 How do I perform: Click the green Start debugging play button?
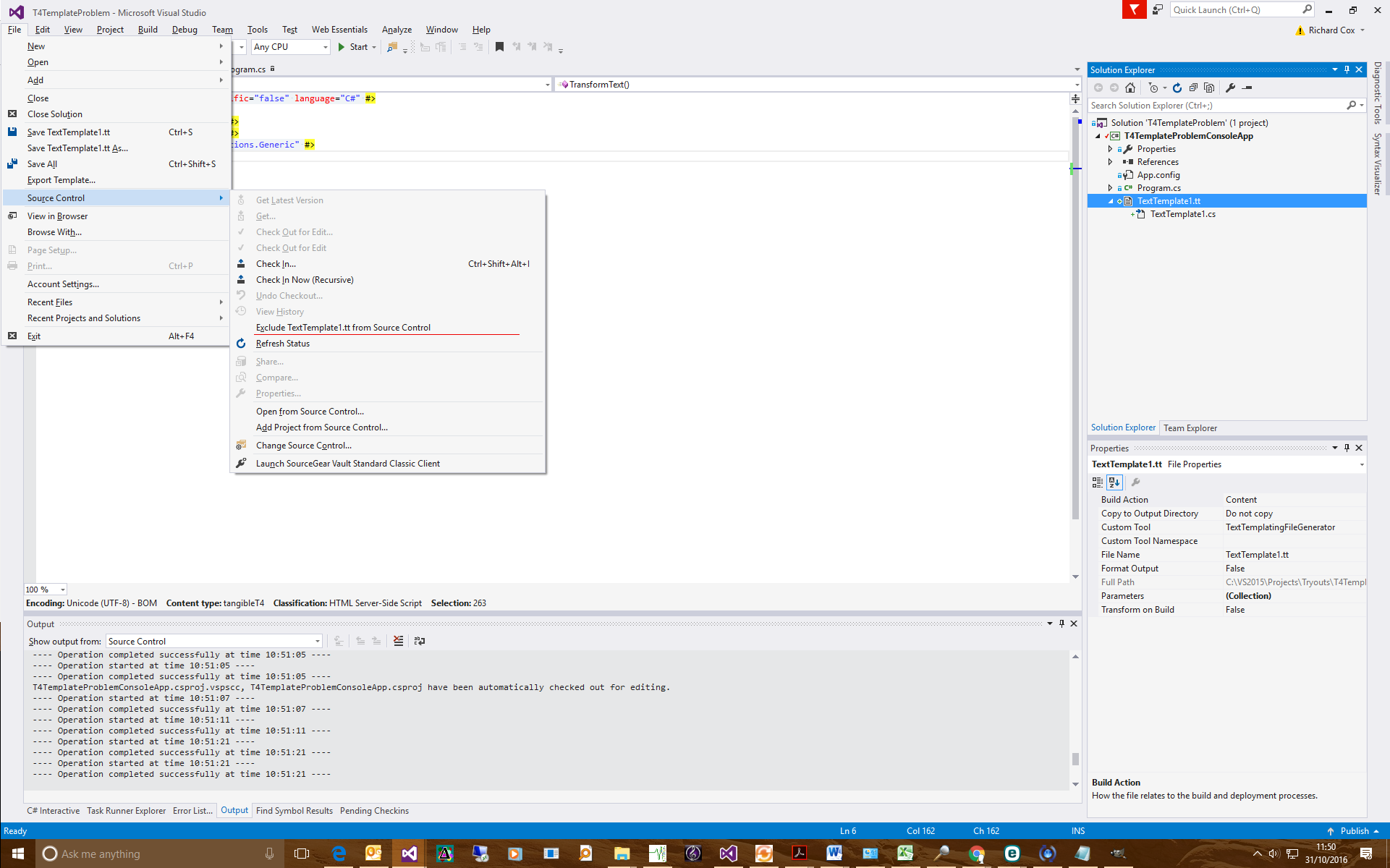click(x=342, y=47)
